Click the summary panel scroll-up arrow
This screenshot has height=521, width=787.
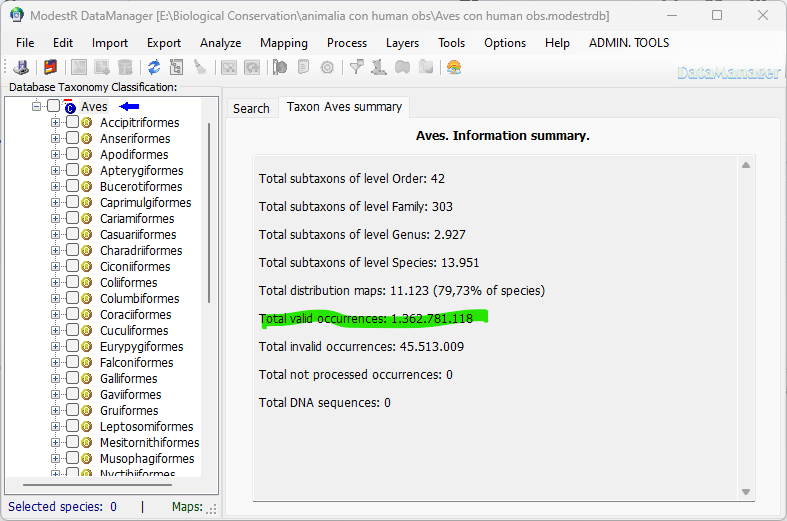pos(746,165)
